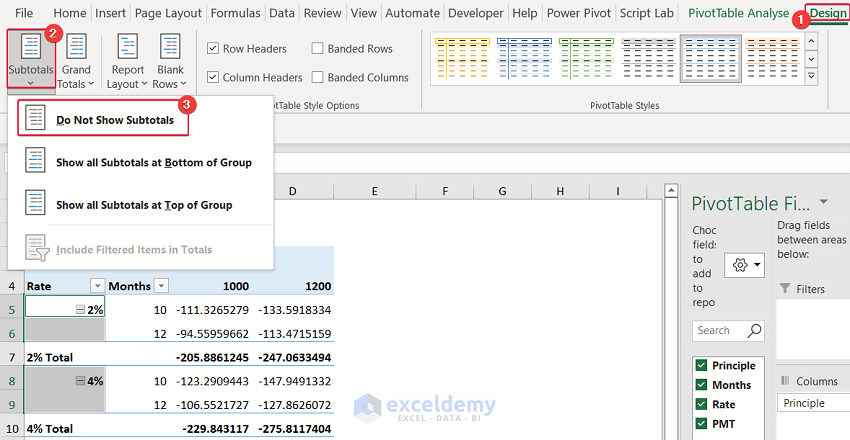Screen dimensions: 850x440
Task: Open the Rate filter dropdown in pivot table
Action: click(x=97, y=286)
